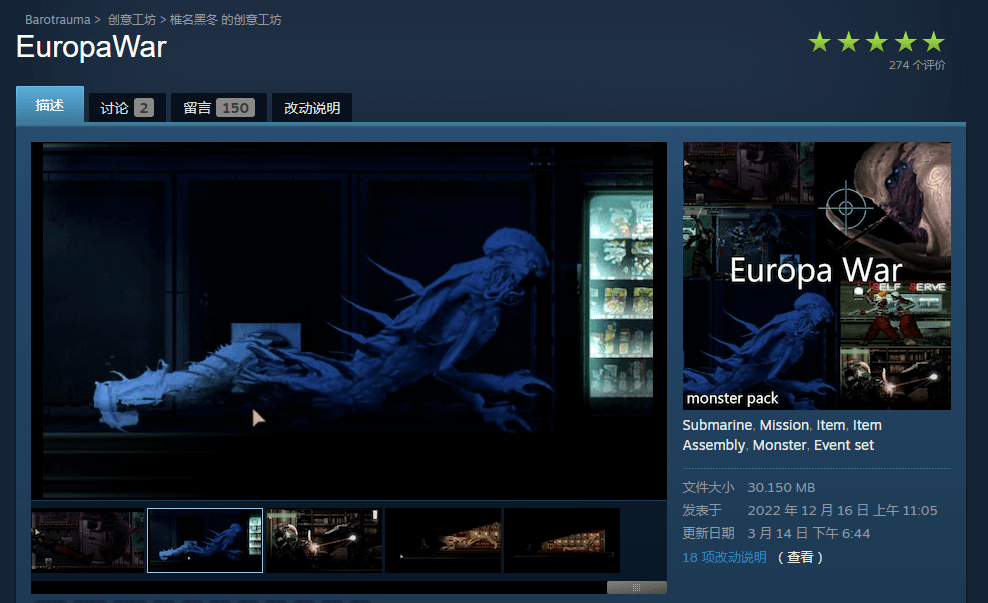The height and width of the screenshot is (603, 988).
Task: Click the five-star rating icons
Action: (876, 42)
